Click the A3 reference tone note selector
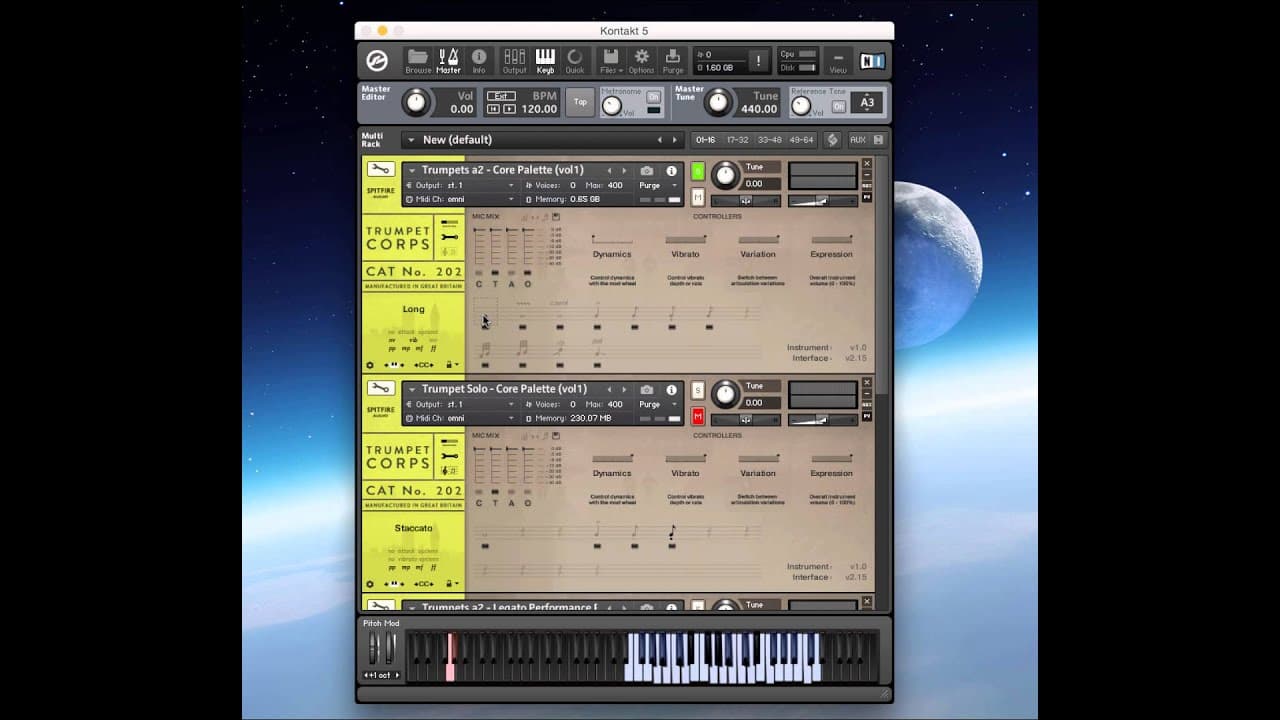This screenshot has width=1280, height=720. 867,102
